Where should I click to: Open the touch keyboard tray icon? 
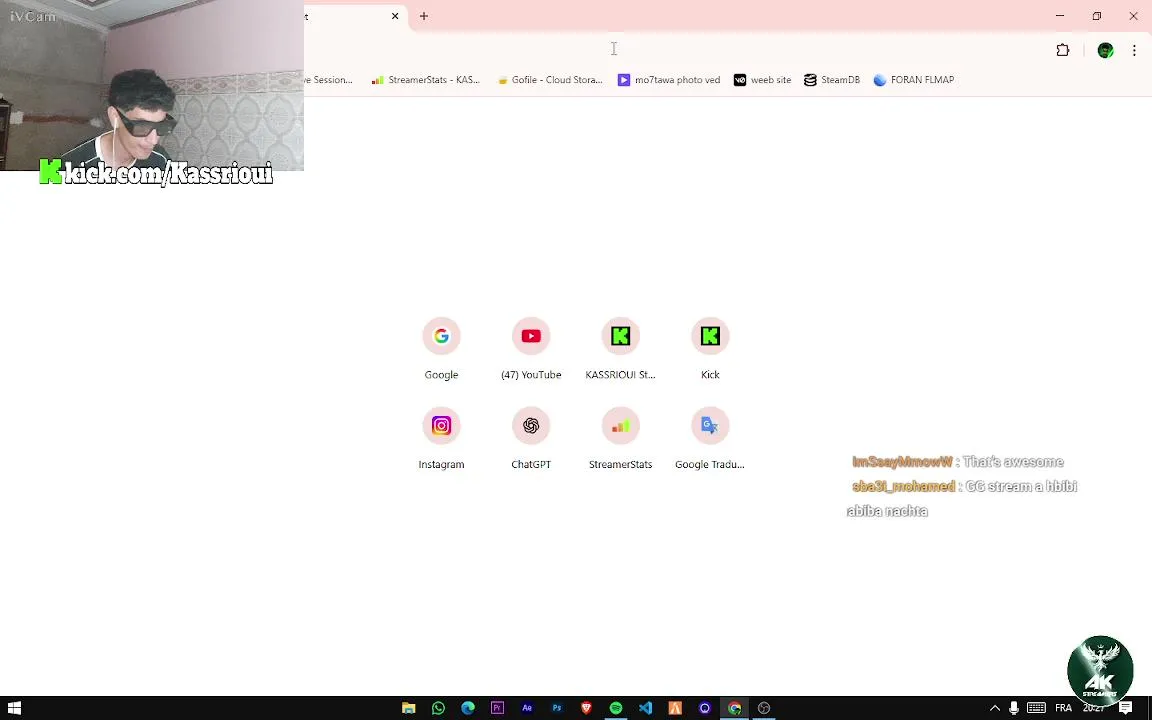point(1036,708)
